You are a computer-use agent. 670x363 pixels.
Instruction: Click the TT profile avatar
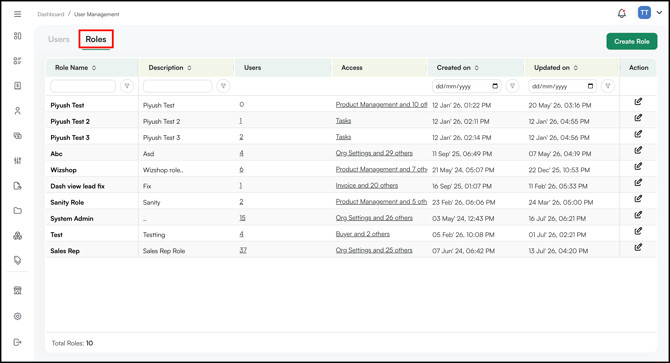pos(644,13)
